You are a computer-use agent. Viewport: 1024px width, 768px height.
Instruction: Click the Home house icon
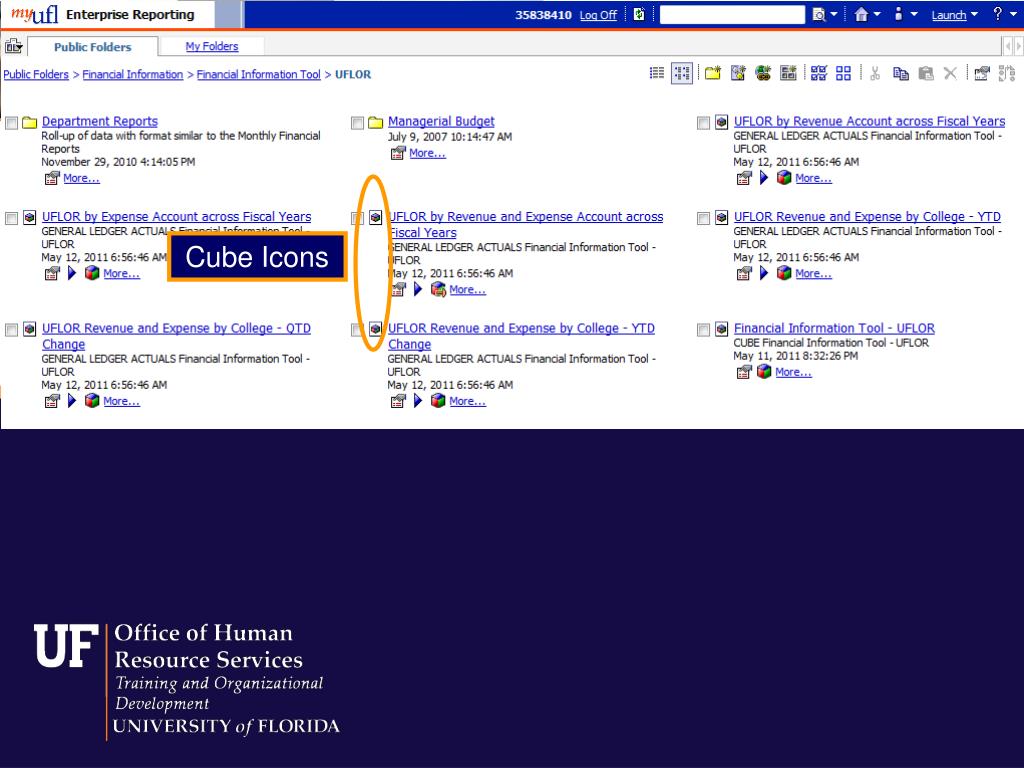(861, 14)
